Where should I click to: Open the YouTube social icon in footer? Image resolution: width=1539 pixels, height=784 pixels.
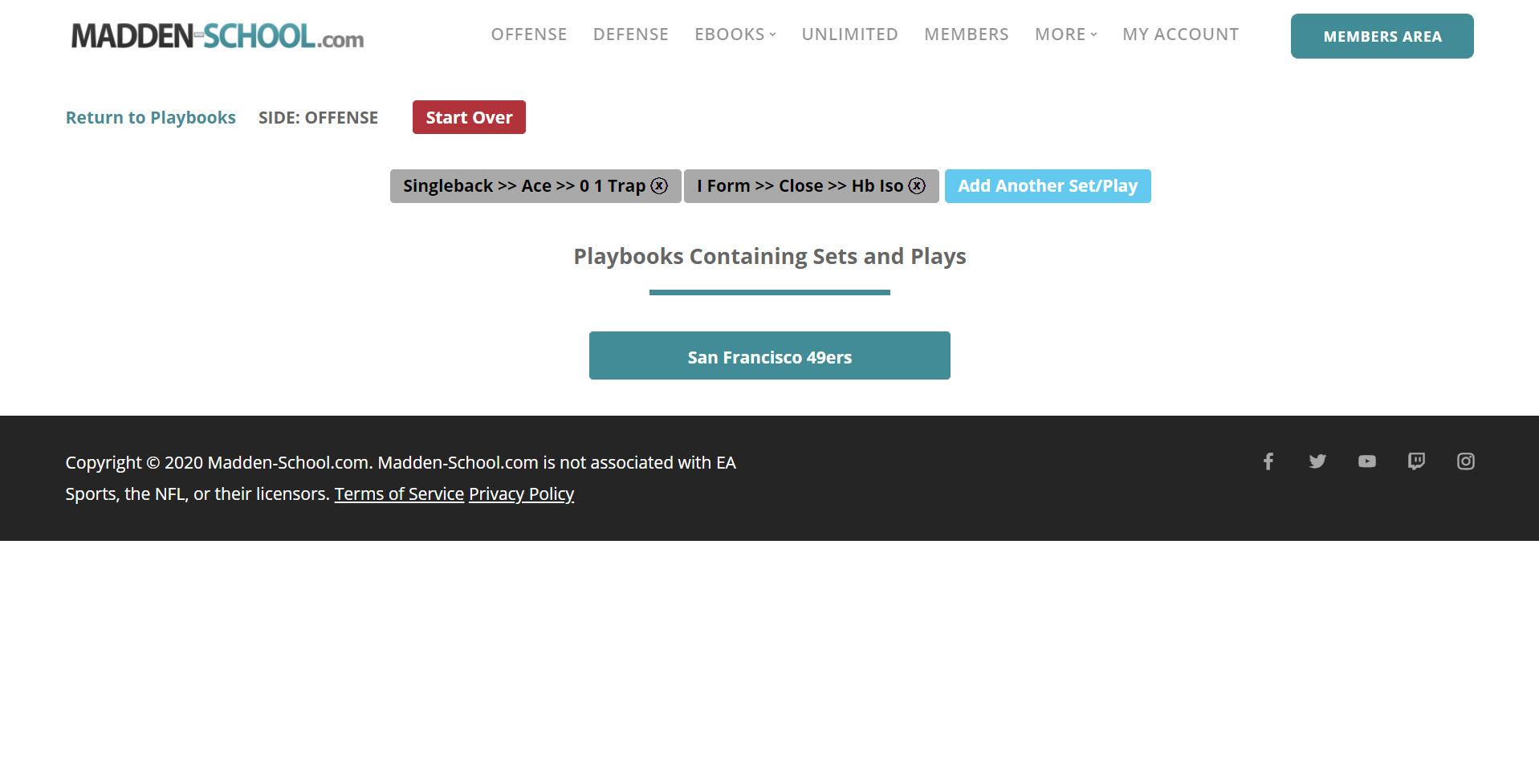[1367, 461]
